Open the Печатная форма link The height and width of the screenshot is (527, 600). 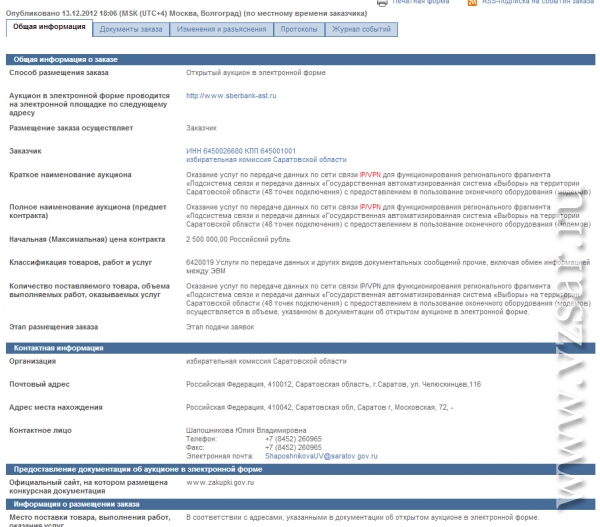pos(421,2)
